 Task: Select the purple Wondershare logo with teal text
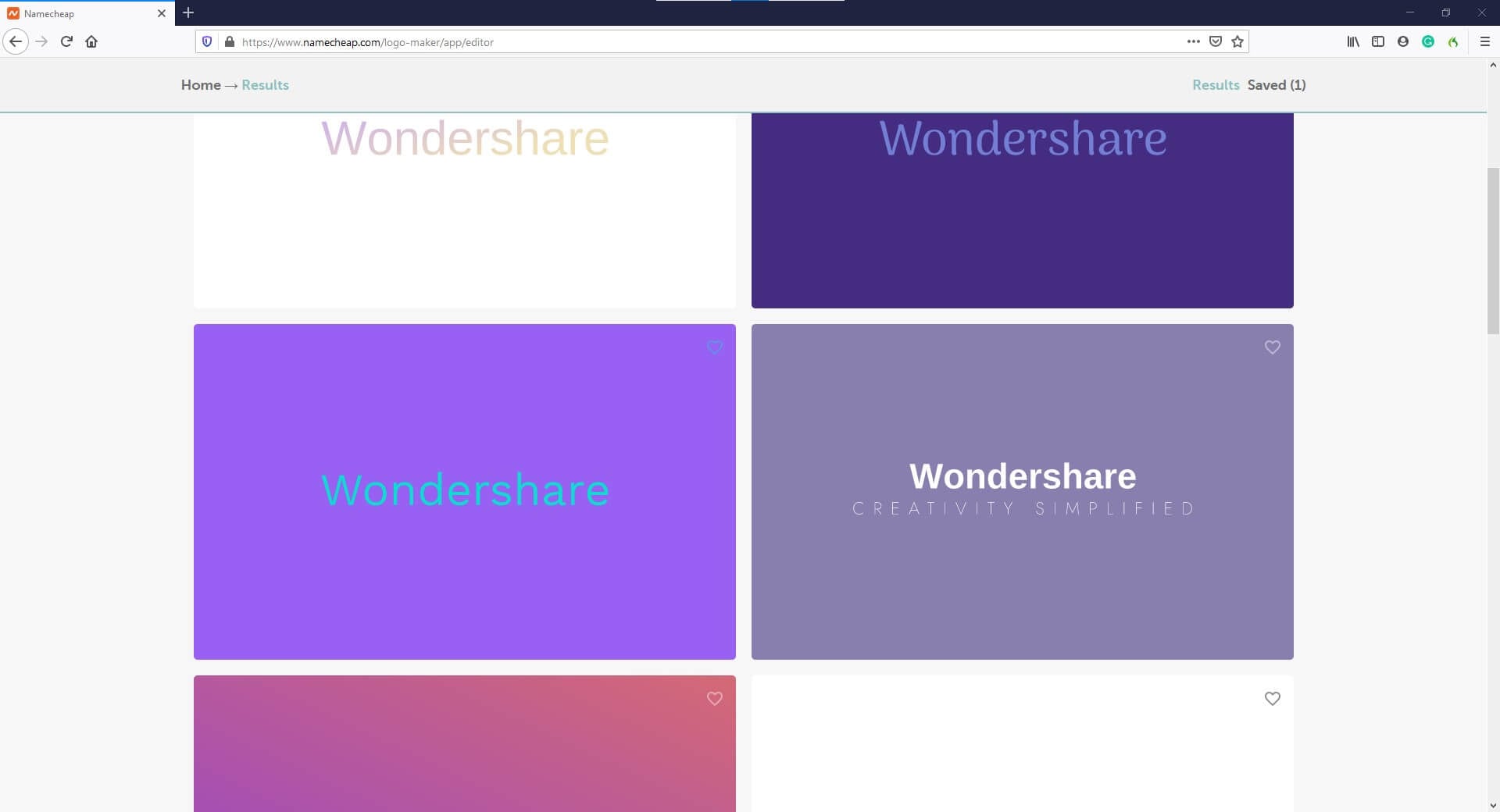(x=465, y=492)
